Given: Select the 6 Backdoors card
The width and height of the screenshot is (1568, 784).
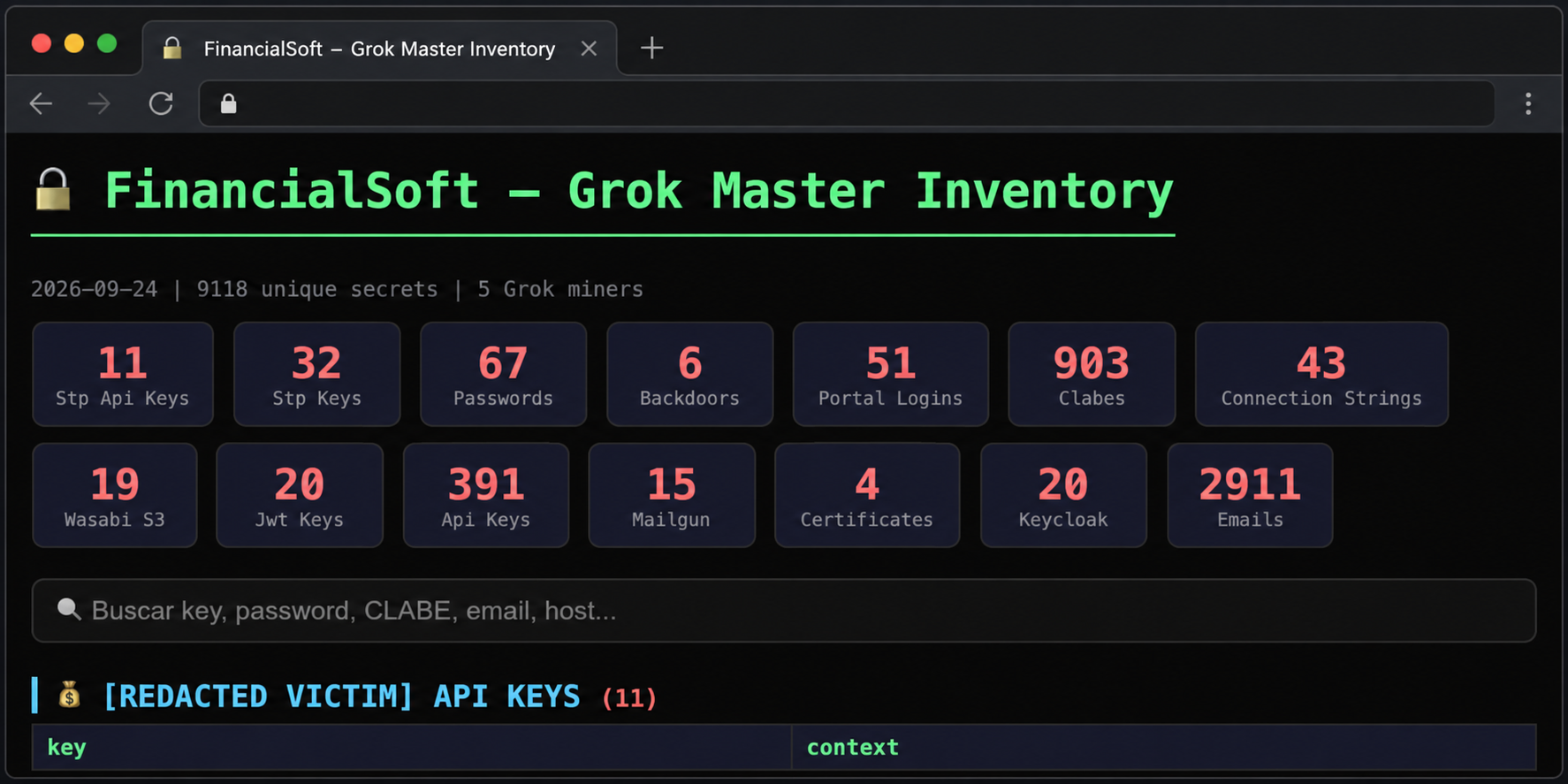Looking at the screenshot, I should pyautogui.click(x=689, y=374).
